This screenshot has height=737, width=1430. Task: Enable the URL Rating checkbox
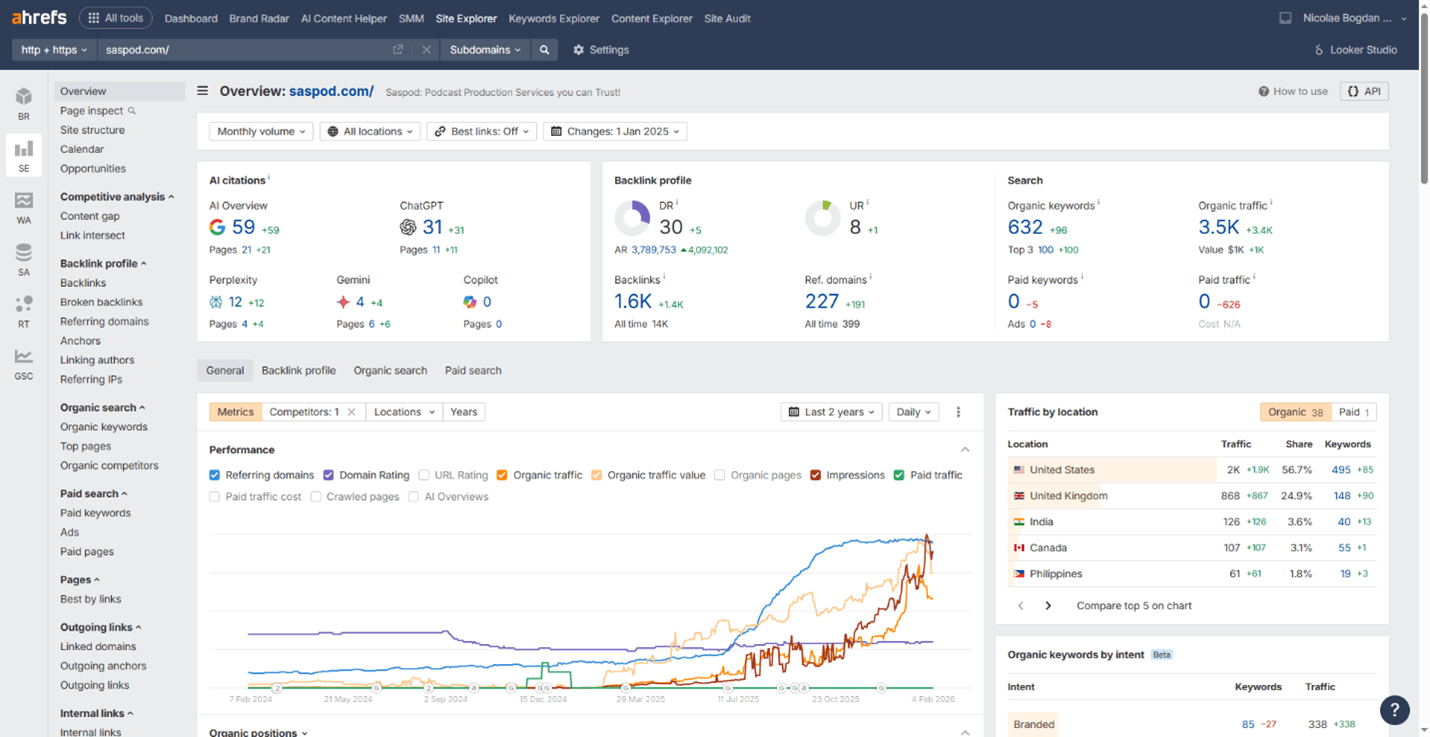coord(424,475)
